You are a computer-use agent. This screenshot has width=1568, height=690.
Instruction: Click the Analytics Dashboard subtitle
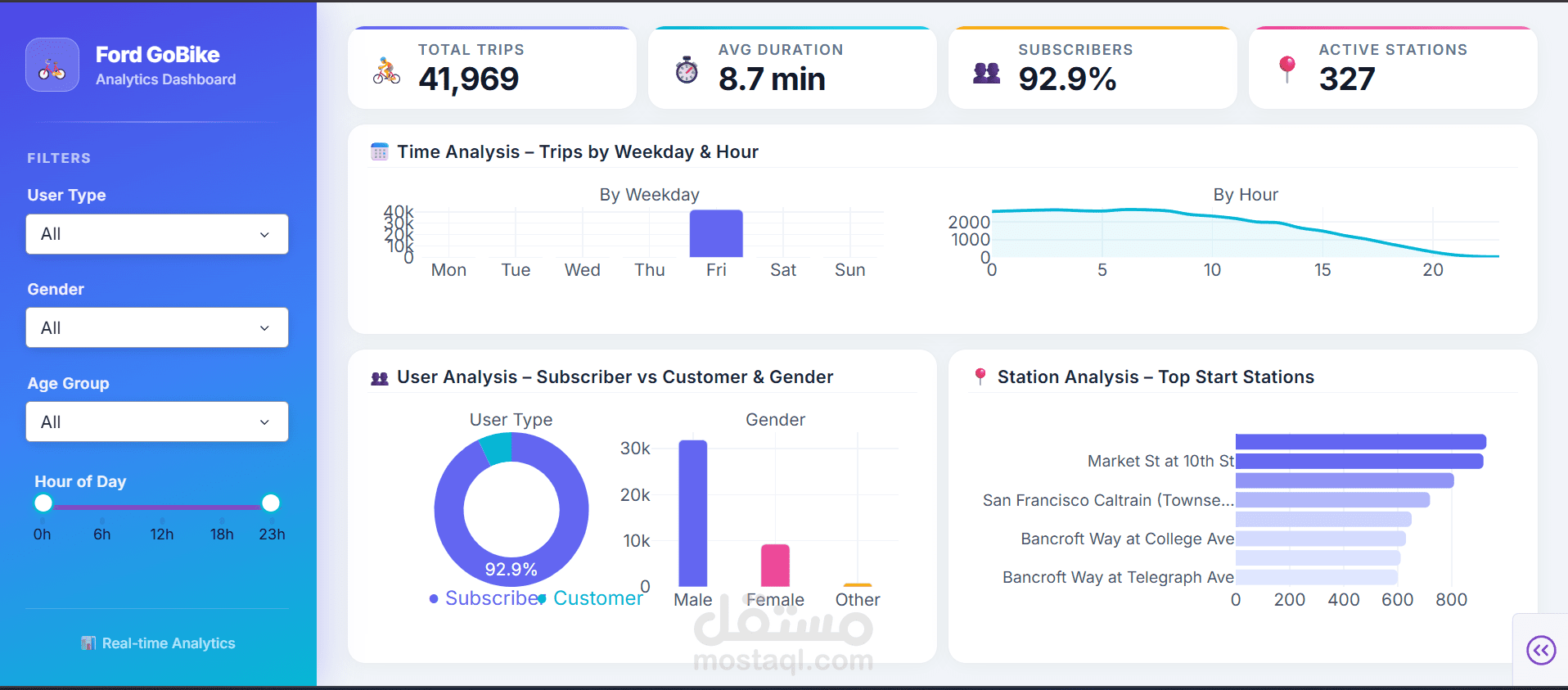click(x=166, y=79)
